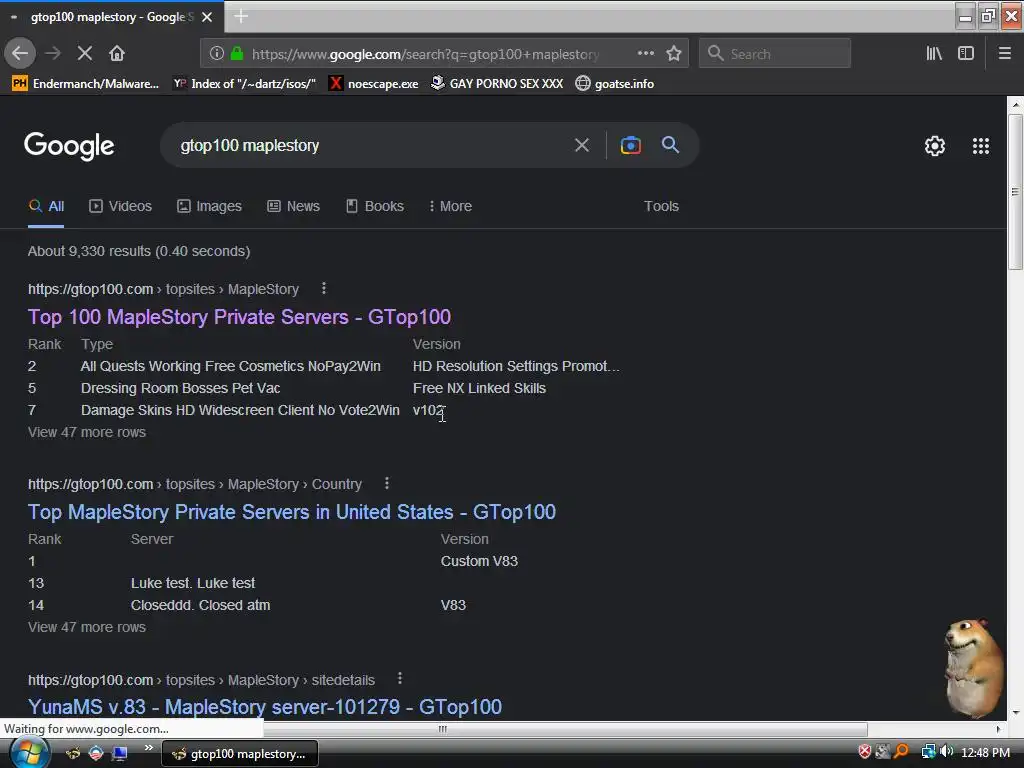1024x768 pixels.
Task: Open the red security alert tray icon
Action: [x=865, y=752]
